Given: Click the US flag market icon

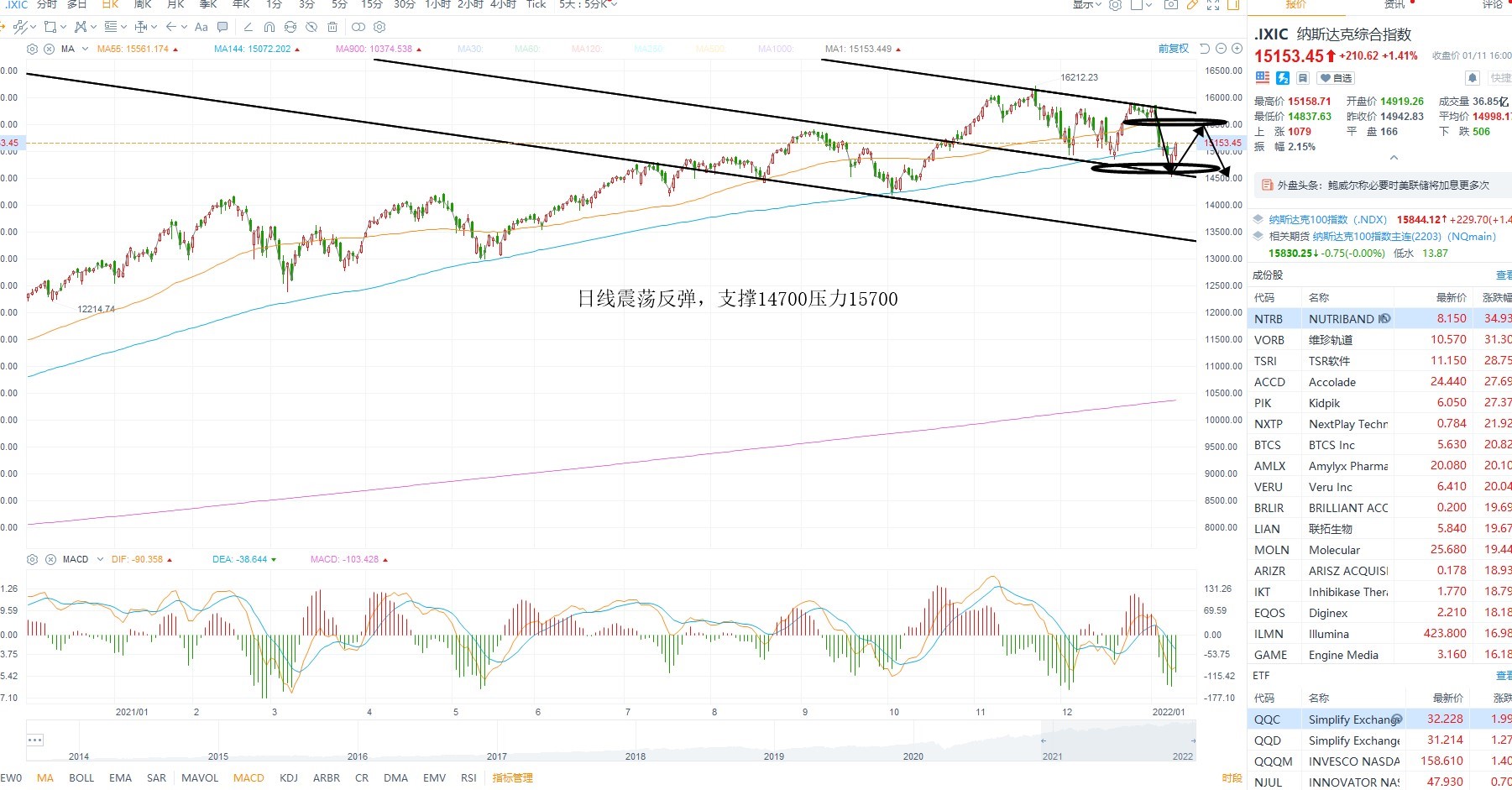Looking at the screenshot, I should pyautogui.click(x=1263, y=78).
